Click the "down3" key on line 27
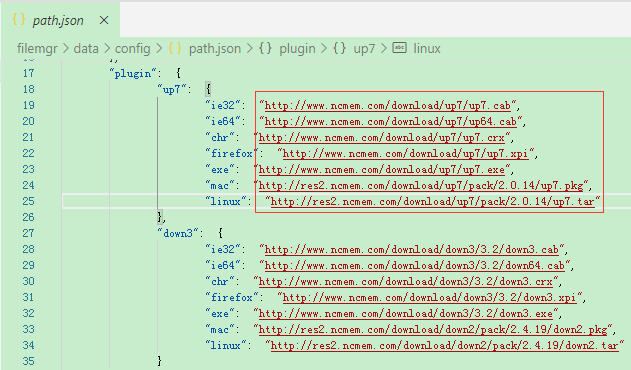This screenshot has height=370, width=631. [177, 233]
